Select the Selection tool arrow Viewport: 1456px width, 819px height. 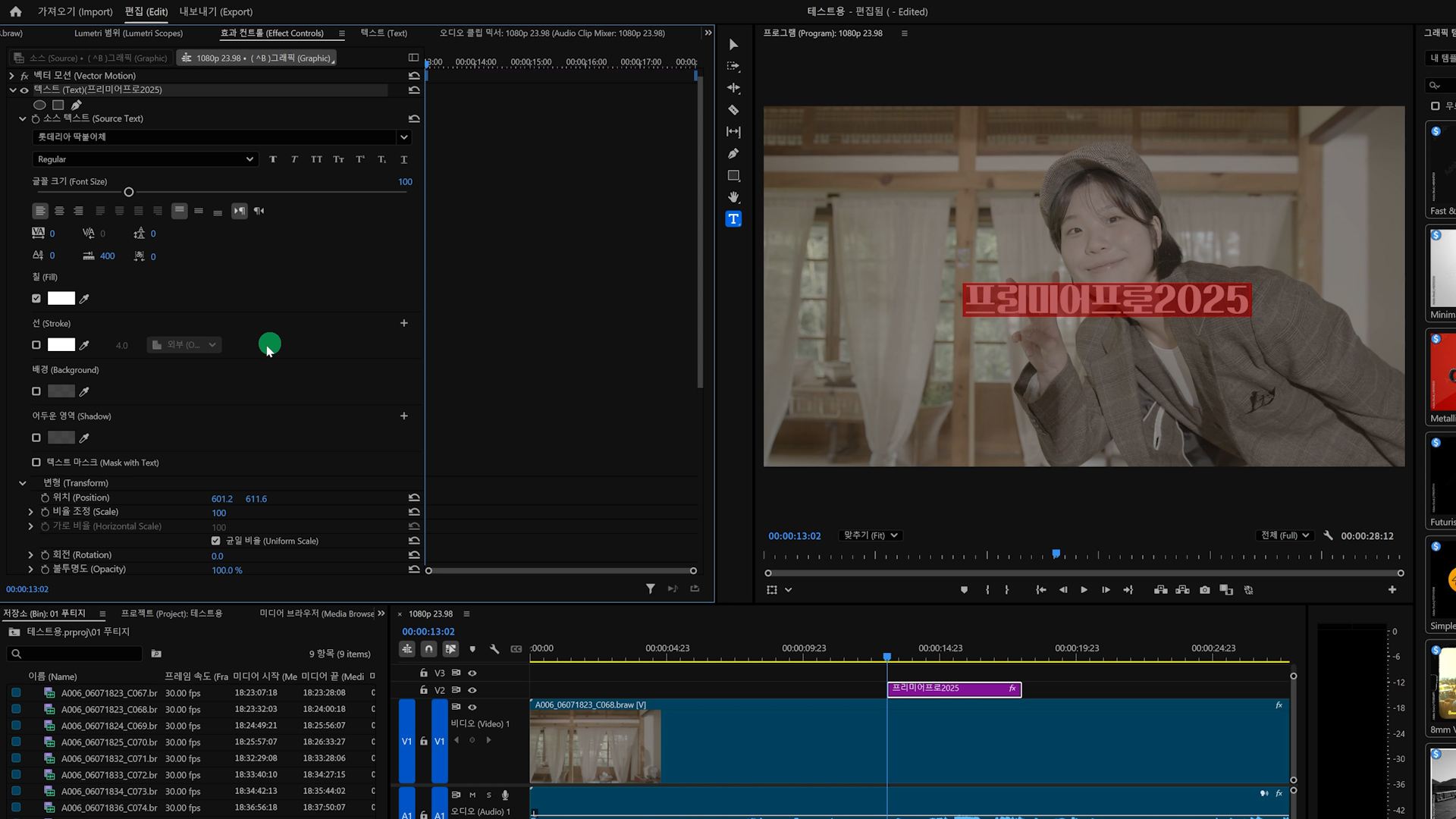[733, 45]
